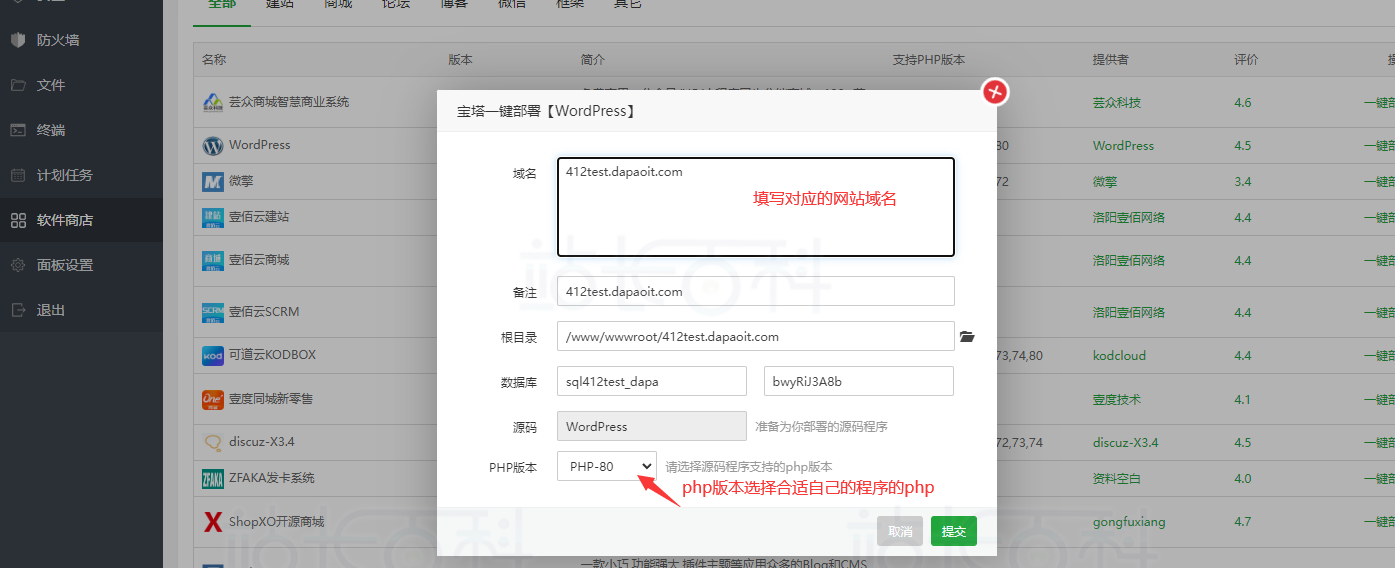Click the green 提交 submit button

(x=954, y=532)
